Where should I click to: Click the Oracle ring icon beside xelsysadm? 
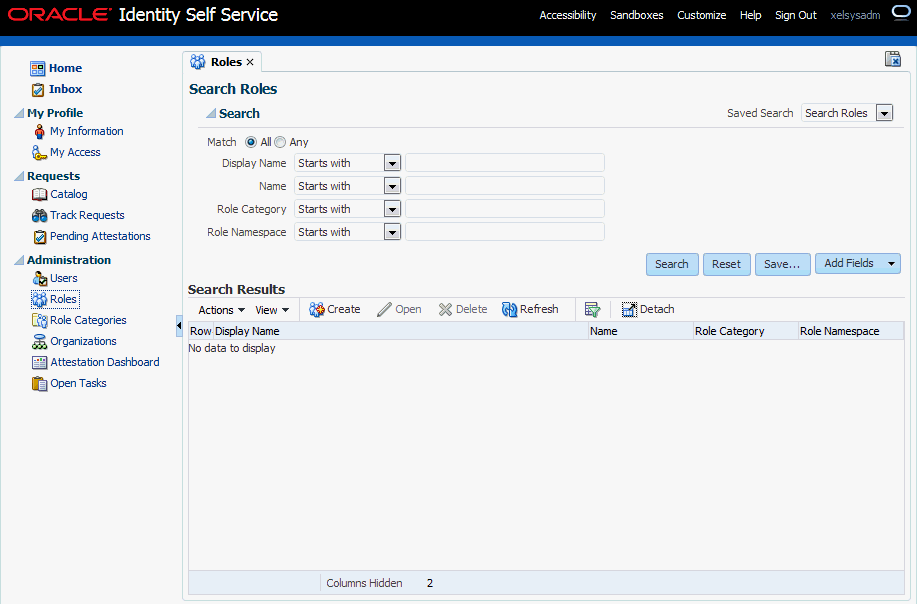901,13
